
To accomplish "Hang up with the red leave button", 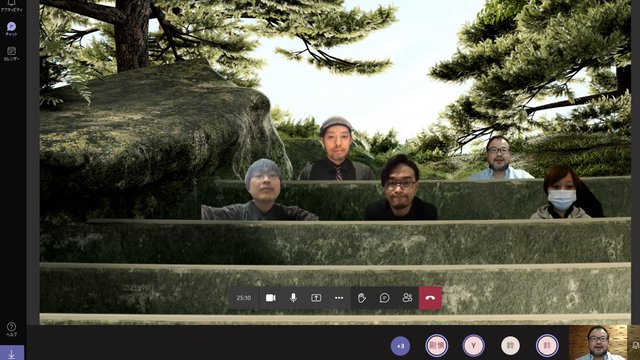I will tap(430, 298).
